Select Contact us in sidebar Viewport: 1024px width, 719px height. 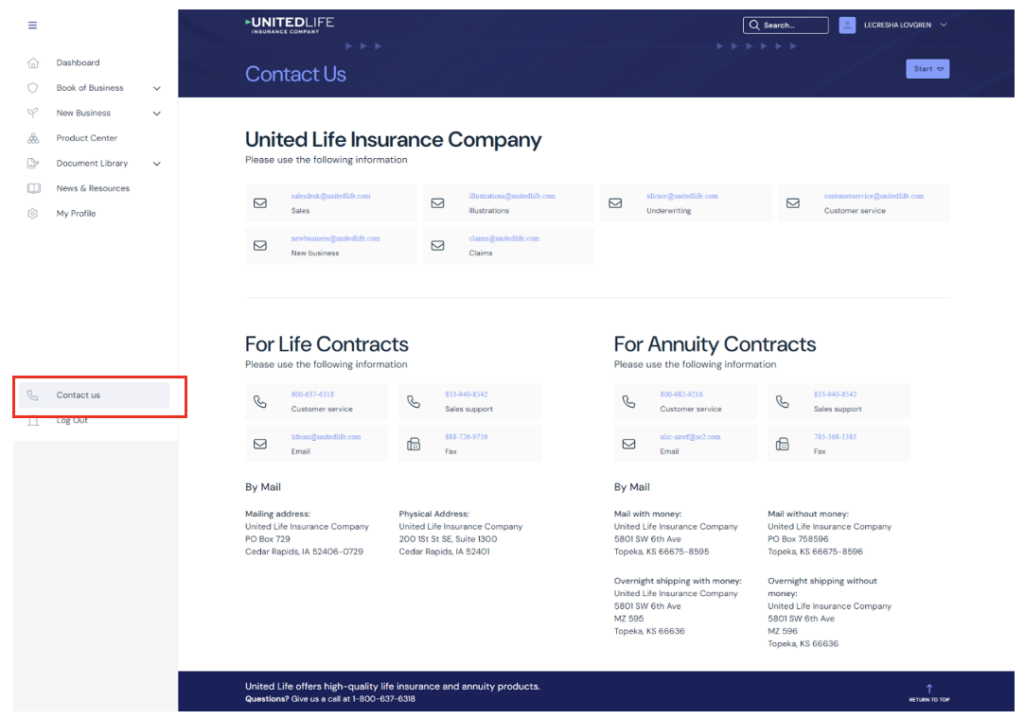tap(78, 395)
